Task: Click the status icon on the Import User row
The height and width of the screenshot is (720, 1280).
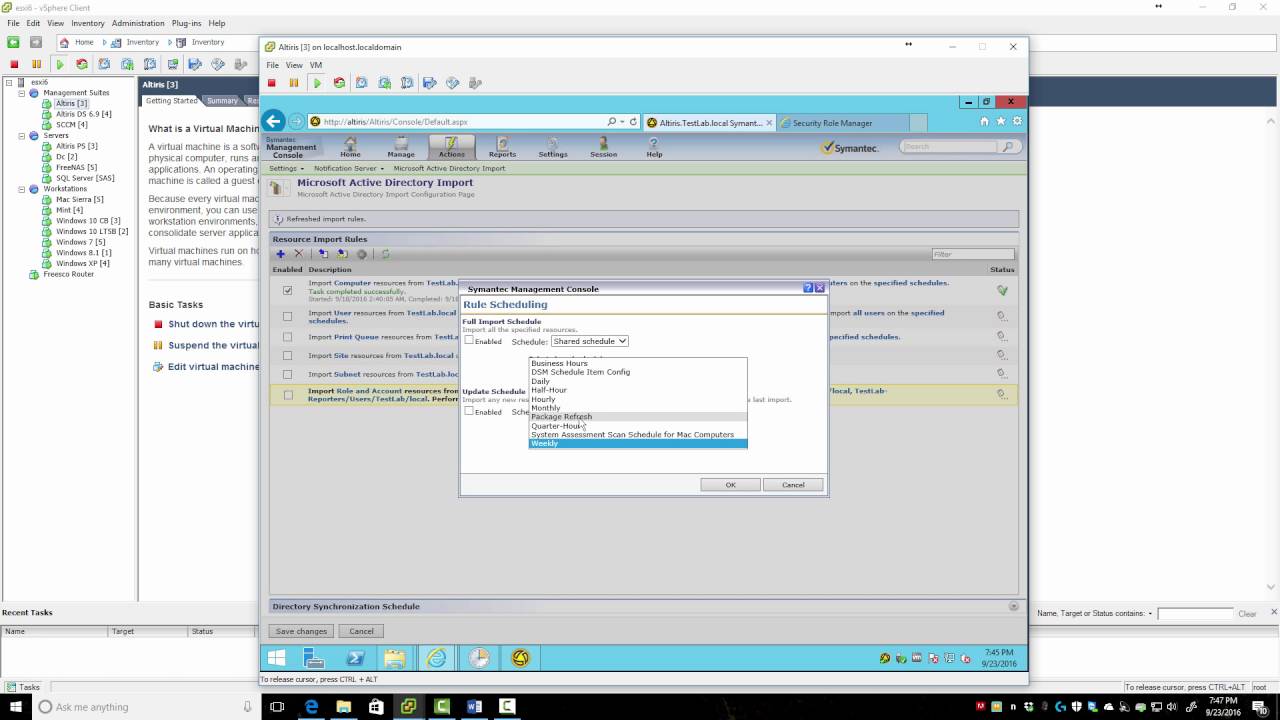Action: 1001,316
